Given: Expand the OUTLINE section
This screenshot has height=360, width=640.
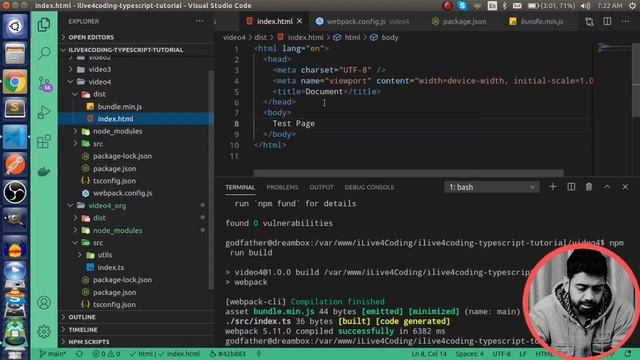Looking at the screenshot, I should (x=137, y=317).
